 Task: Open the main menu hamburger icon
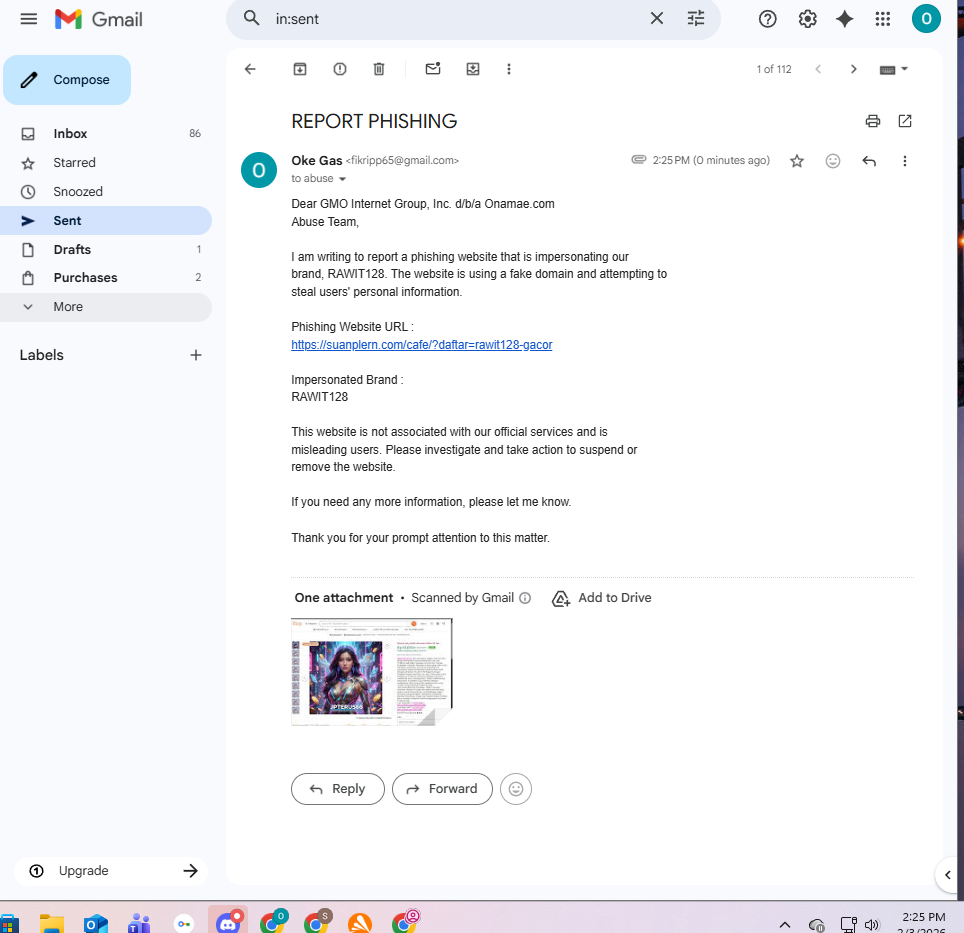(x=28, y=19)
